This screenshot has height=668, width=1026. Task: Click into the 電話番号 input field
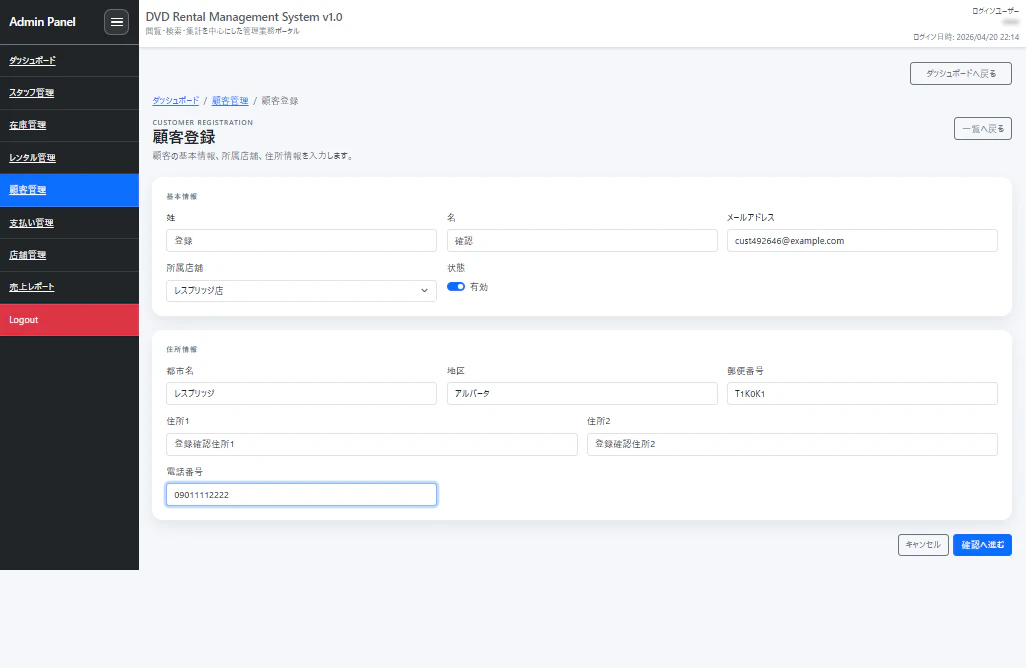click(x=301, y=495)
